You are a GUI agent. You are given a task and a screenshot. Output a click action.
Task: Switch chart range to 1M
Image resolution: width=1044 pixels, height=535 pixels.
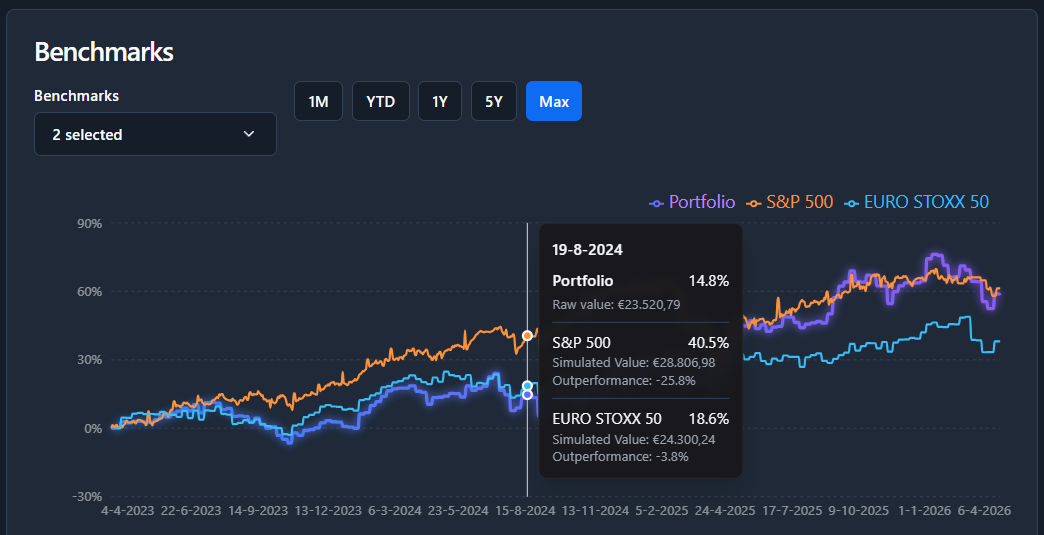pos(318,101)
